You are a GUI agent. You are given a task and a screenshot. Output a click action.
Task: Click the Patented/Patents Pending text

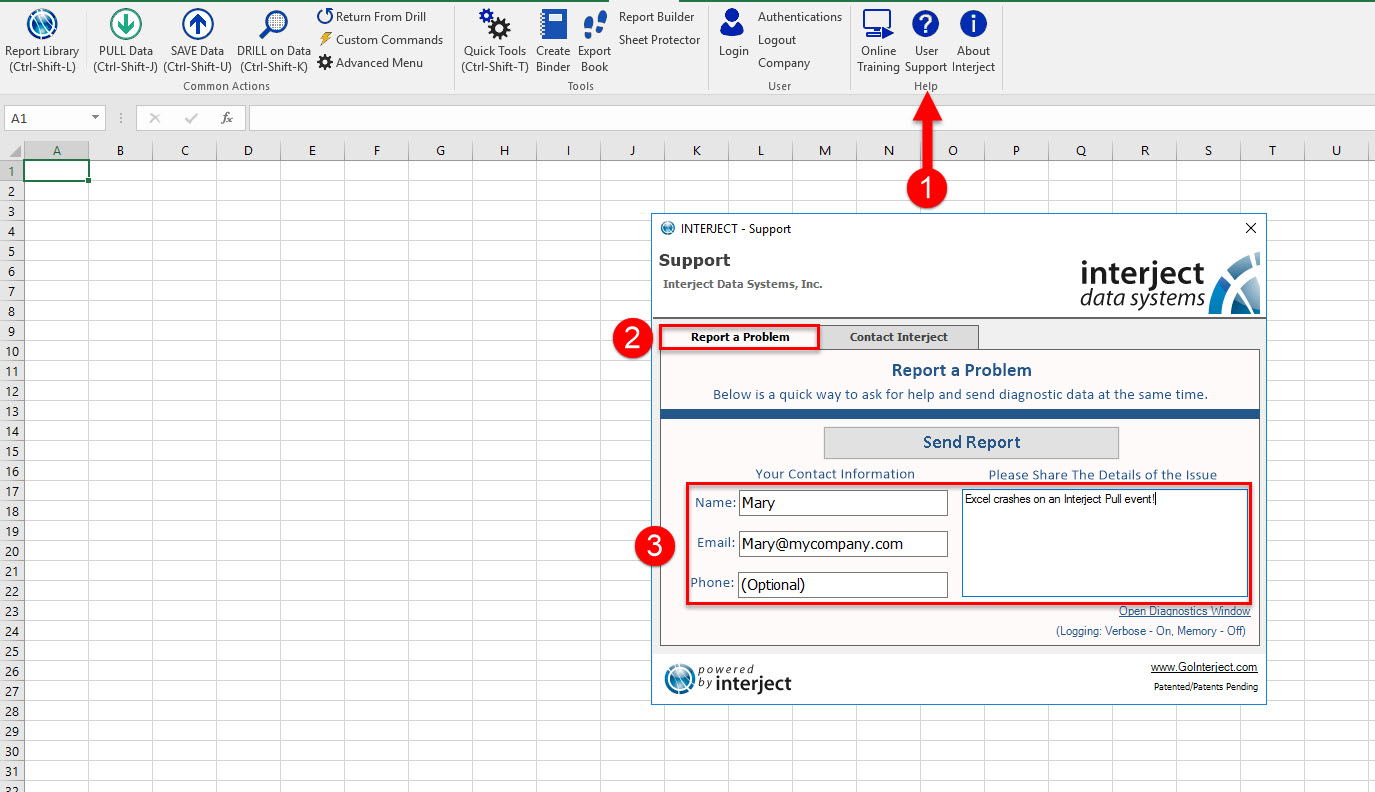[1205, 687]
